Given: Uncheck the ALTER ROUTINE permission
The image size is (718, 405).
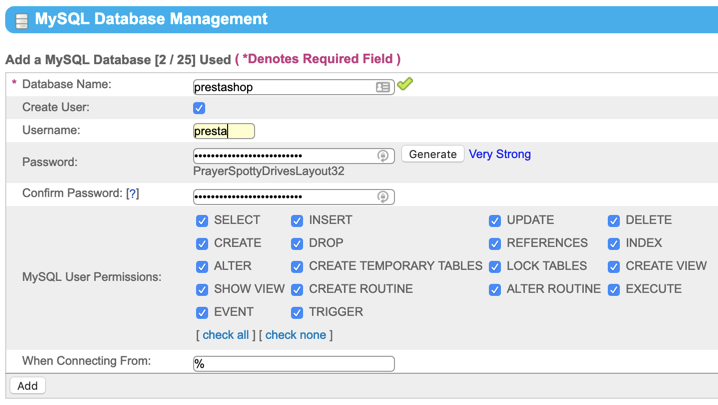Looking at the screenshot, I should [x=495, y=290].
